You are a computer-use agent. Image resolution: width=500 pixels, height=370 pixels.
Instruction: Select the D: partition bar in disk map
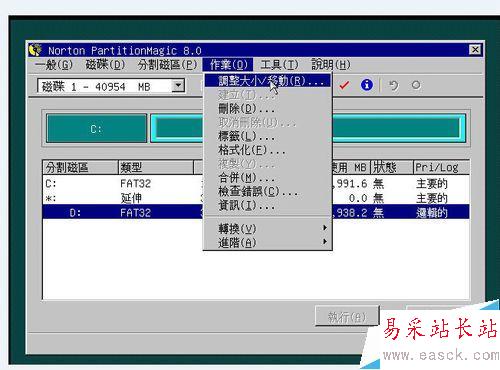coord(308,128)
